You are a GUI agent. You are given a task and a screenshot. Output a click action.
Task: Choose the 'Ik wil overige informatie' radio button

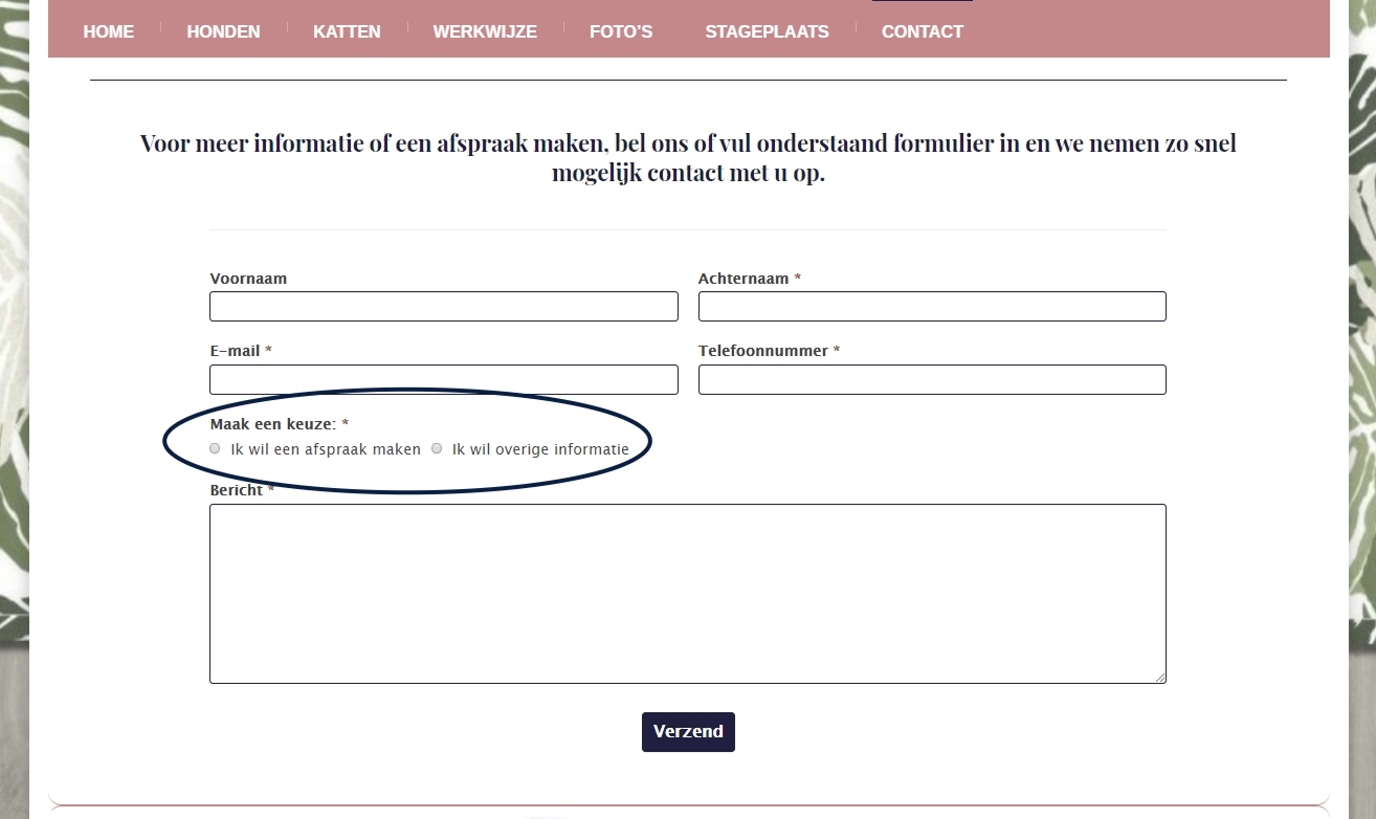coord(437,449)
